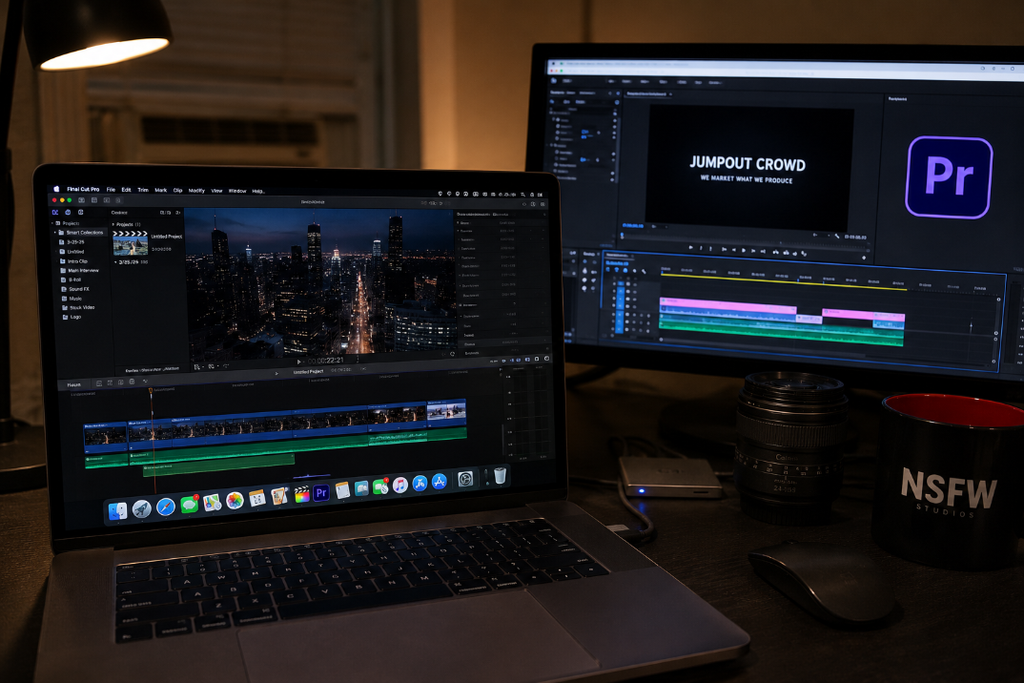Open Messages from the Dock

189,504
